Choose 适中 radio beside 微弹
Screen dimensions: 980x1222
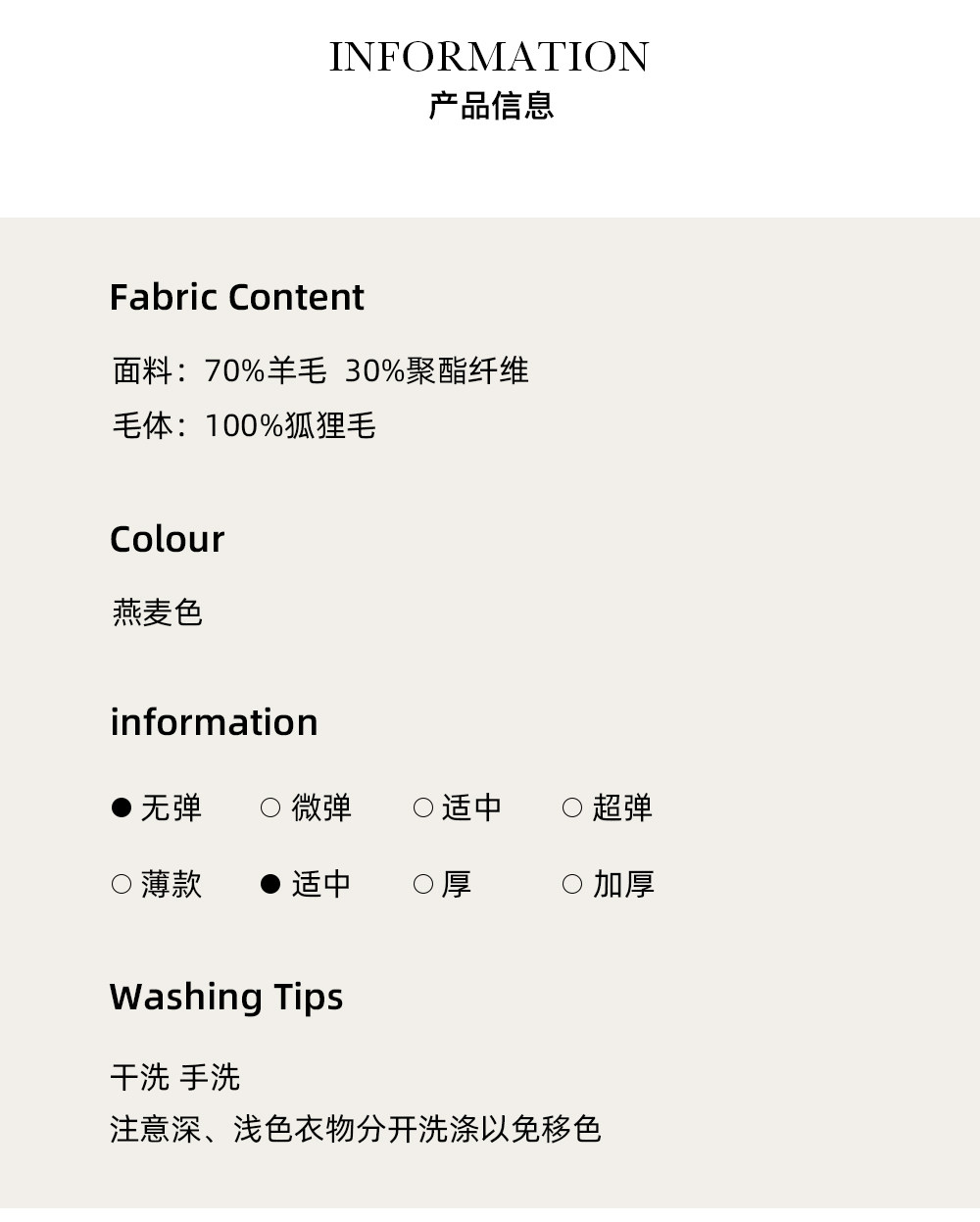[423, 807]
